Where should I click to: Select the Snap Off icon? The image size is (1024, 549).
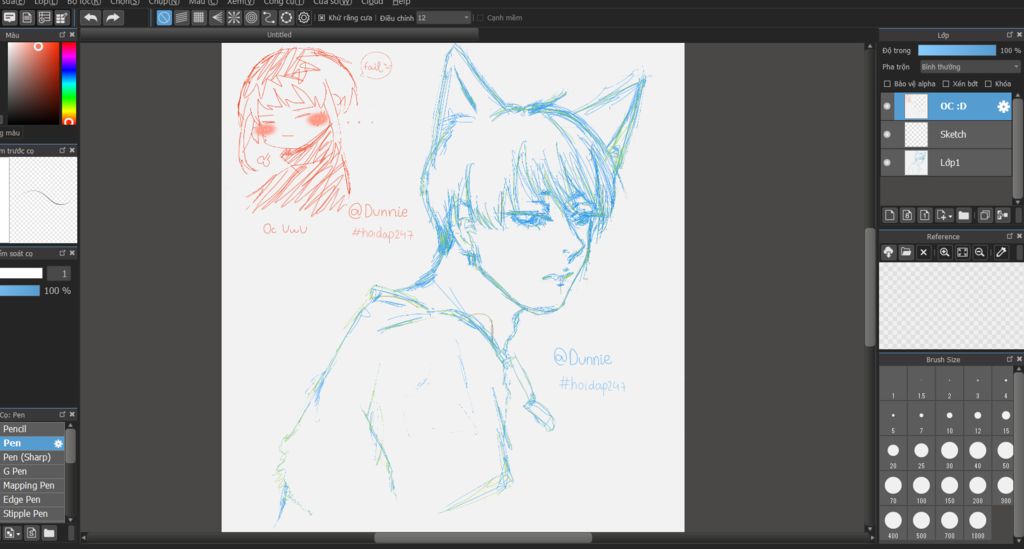[x=164, y=18]
